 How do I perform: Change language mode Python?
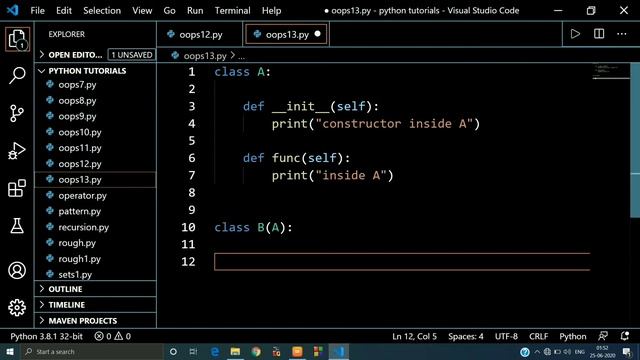tap(573, 336)
